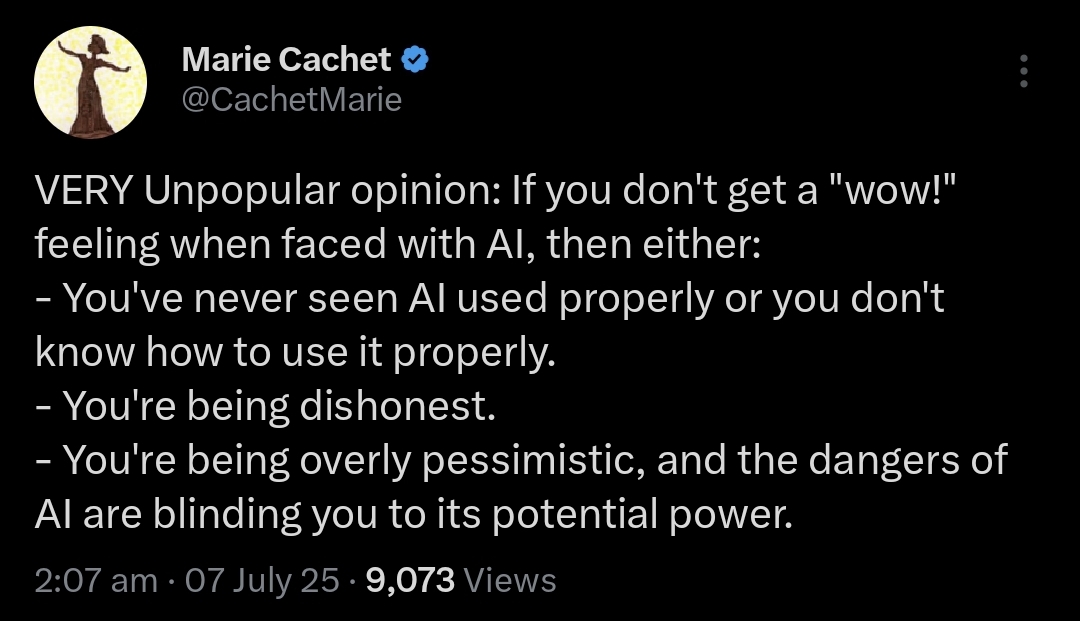Screen dimensions: 1080x621
Task: Open the Marie Cachet display name link
Action: click(286, 60)
